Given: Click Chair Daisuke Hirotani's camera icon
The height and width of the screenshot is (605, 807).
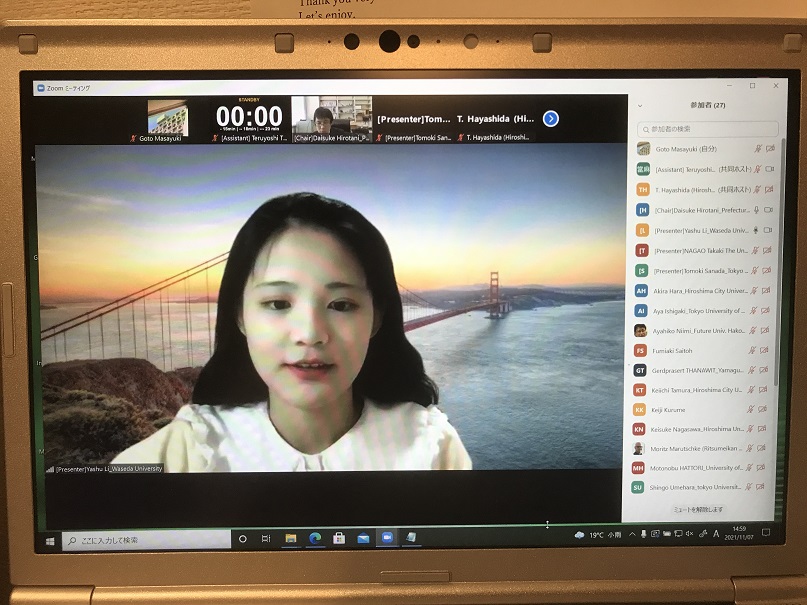Looking at the screenshot, I should tap(768, 210).
